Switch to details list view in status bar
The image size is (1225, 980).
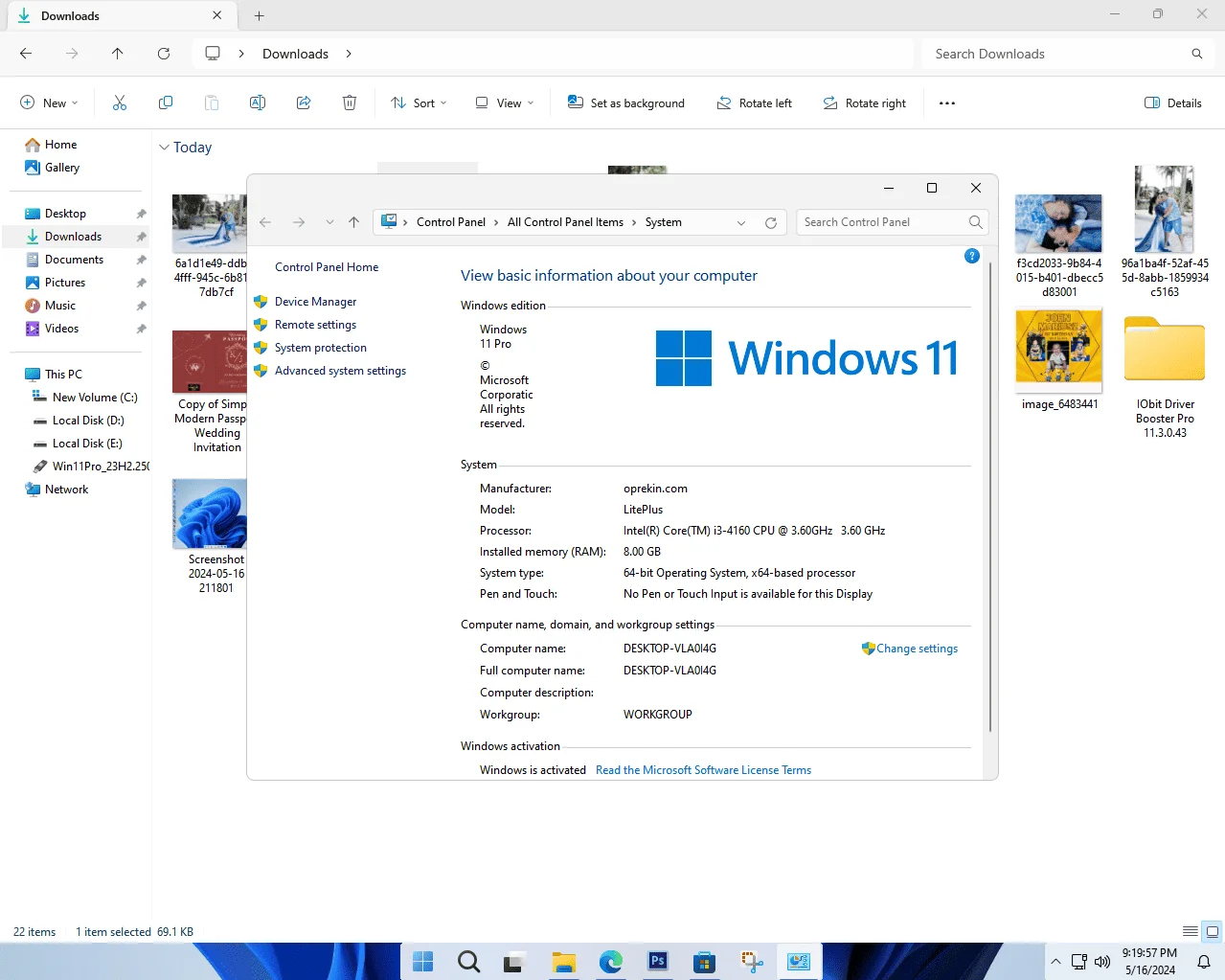coord(1190,931)
